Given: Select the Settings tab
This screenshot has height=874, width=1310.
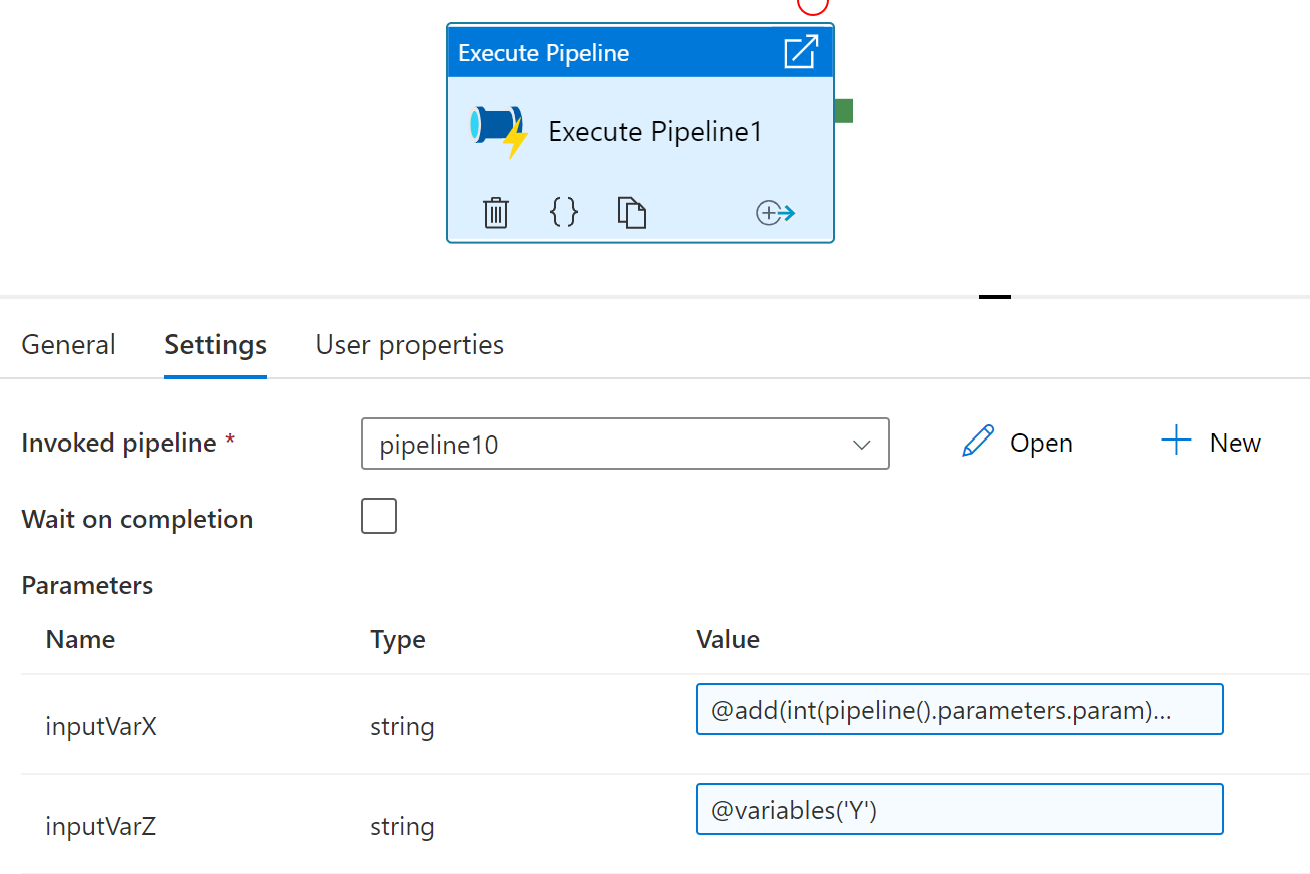Looking at the screenshot, I should point(215,345).
